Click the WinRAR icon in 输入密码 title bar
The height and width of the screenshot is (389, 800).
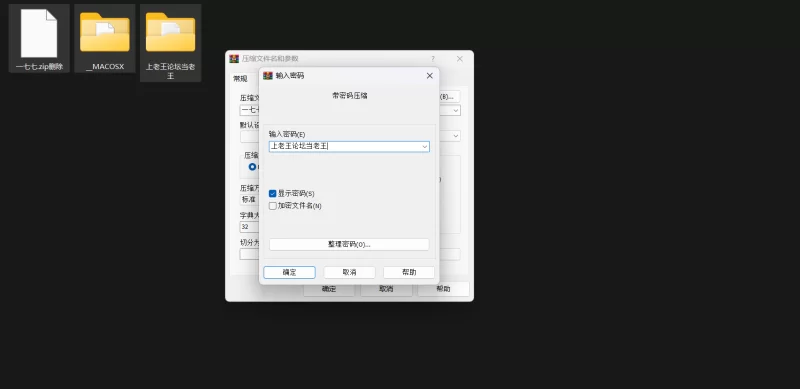267,76
